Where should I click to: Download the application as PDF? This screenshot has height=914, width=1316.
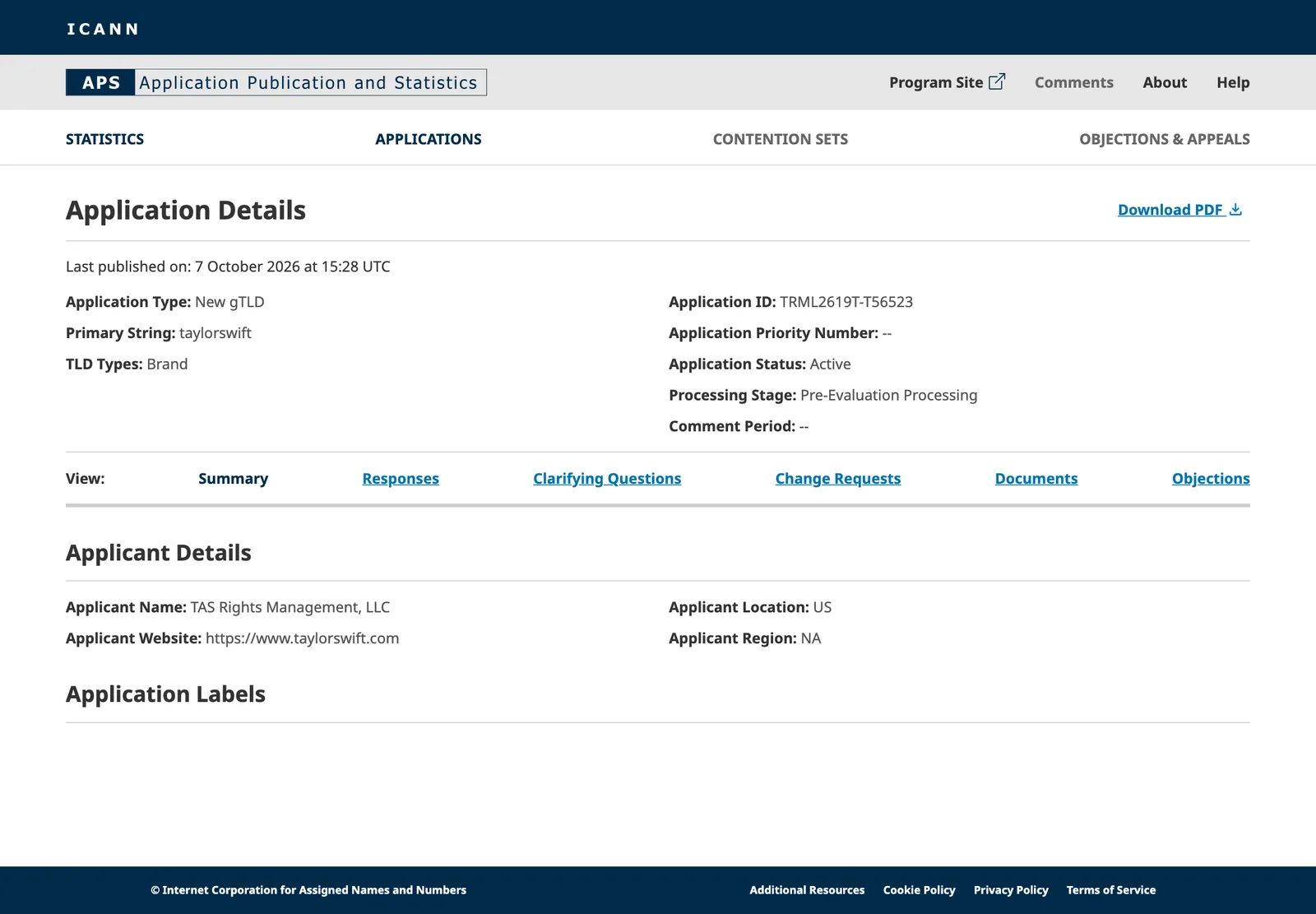(x=1179, y=210)
